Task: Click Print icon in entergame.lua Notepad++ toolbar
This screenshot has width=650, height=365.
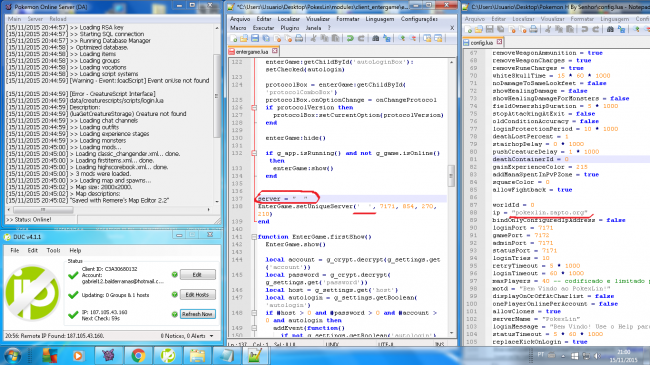Action: pos(298,39)
